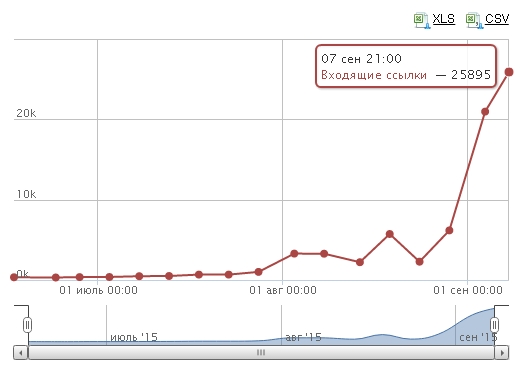524x370 pixels.
Task: Click the 'авг '15' label in the navigator
Action: (303, 337)
